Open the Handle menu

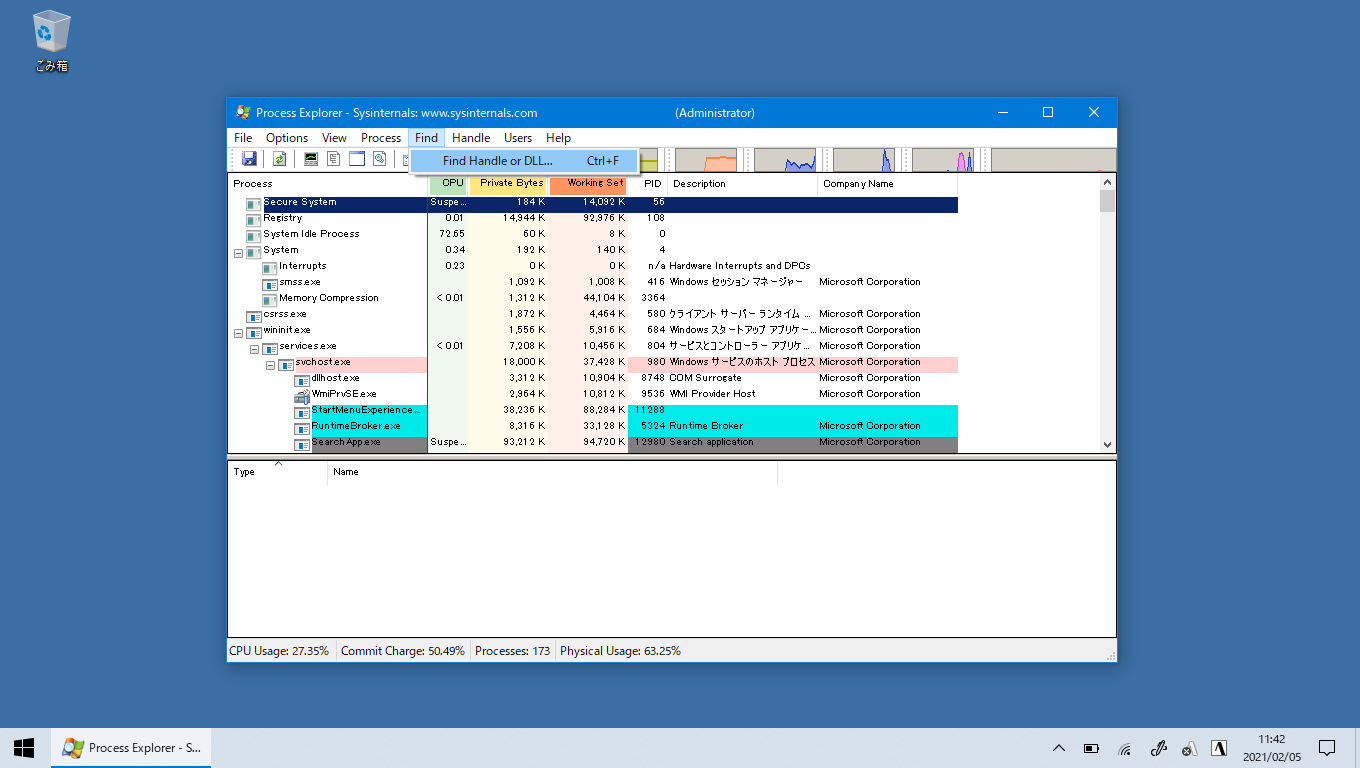[x=471, y=138]
